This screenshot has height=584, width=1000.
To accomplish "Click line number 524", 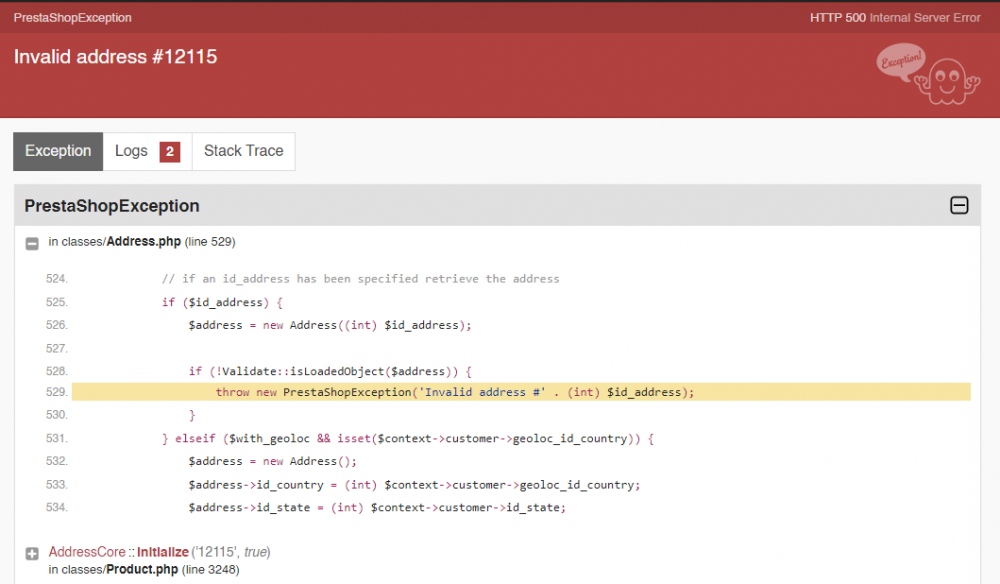I will (57, 279).
